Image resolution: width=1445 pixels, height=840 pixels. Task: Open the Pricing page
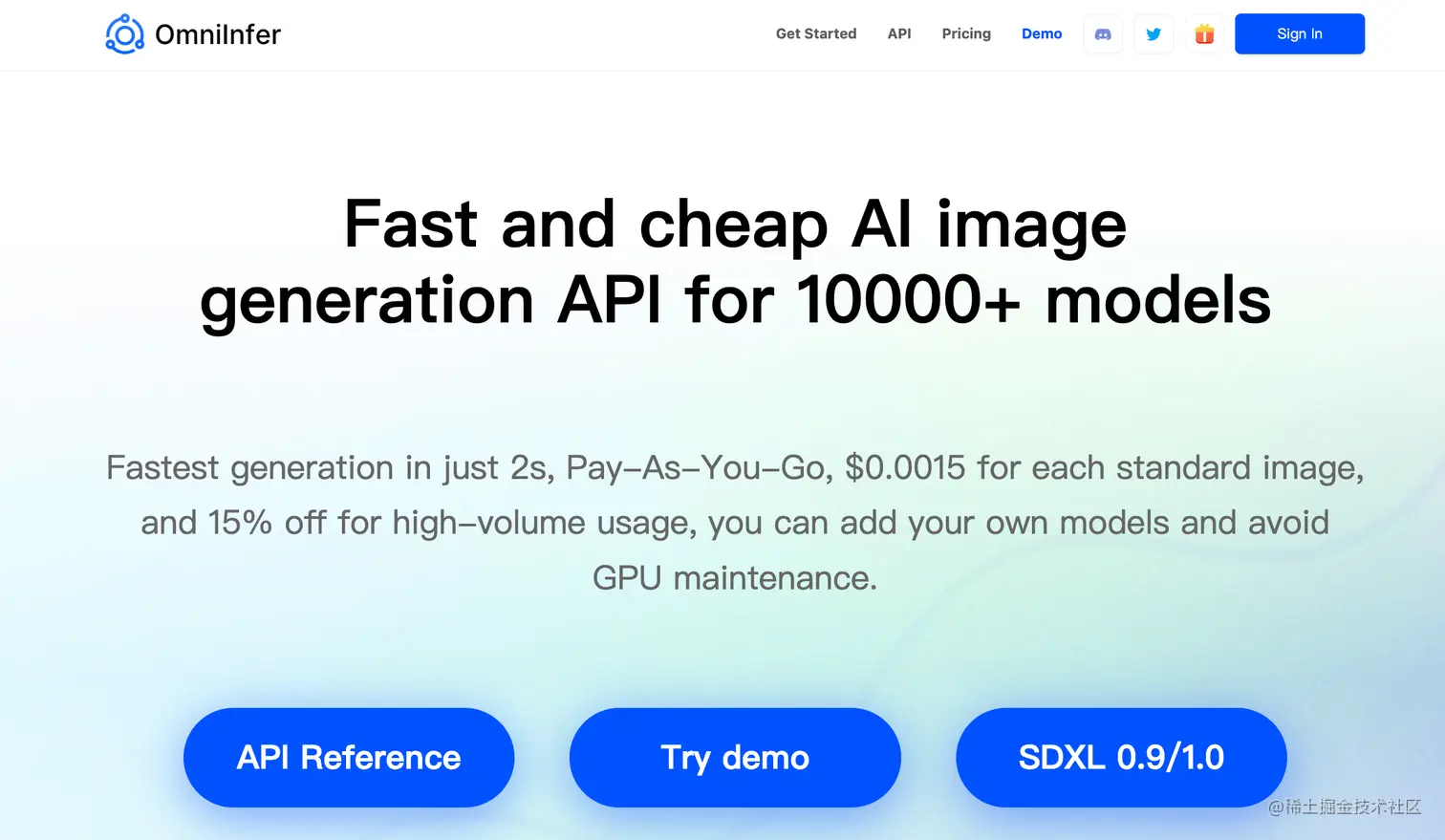[x=966, y=33]
